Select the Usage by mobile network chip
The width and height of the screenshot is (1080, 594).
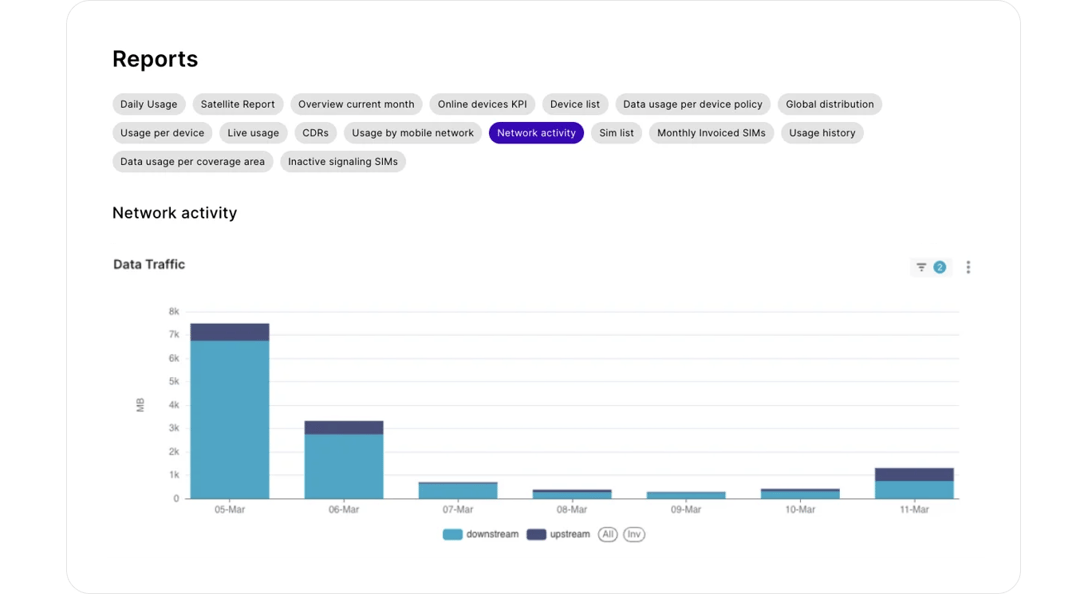coord(413,133)
